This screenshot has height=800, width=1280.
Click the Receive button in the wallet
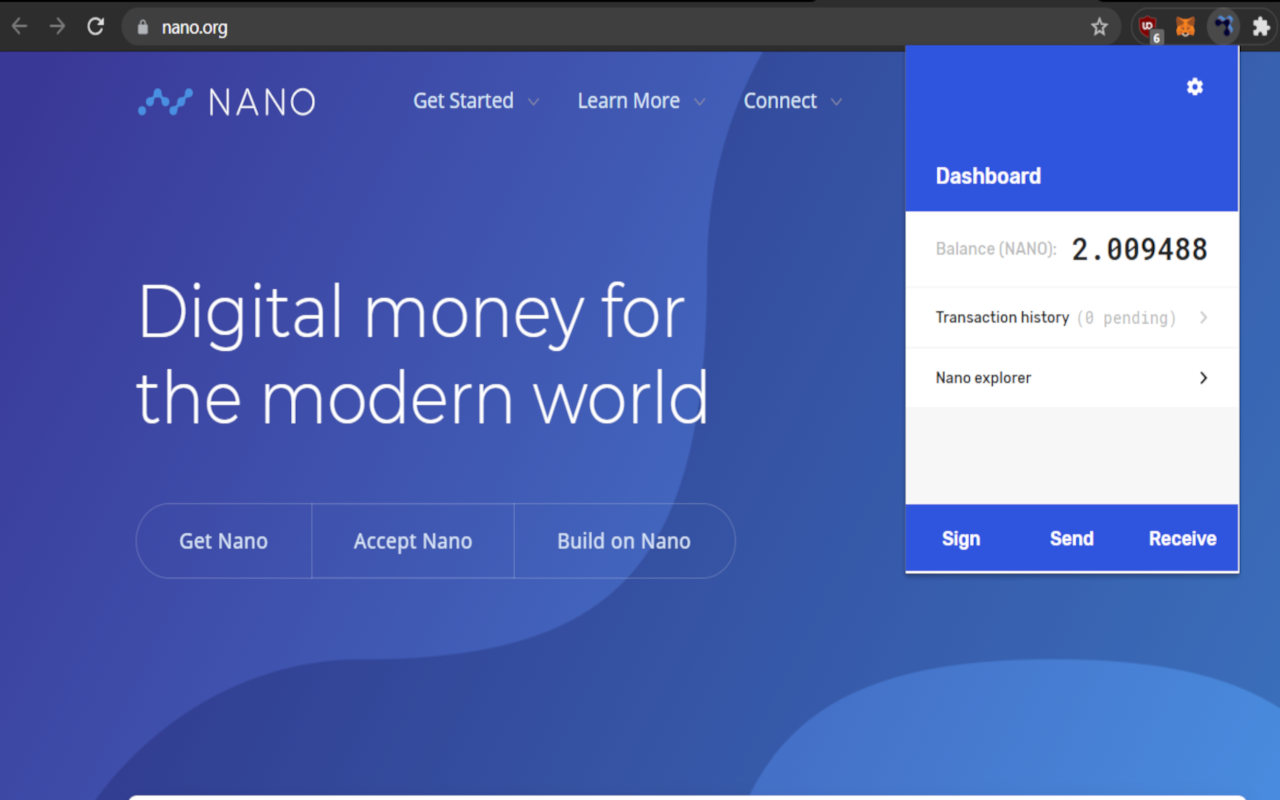[1182, 538]
